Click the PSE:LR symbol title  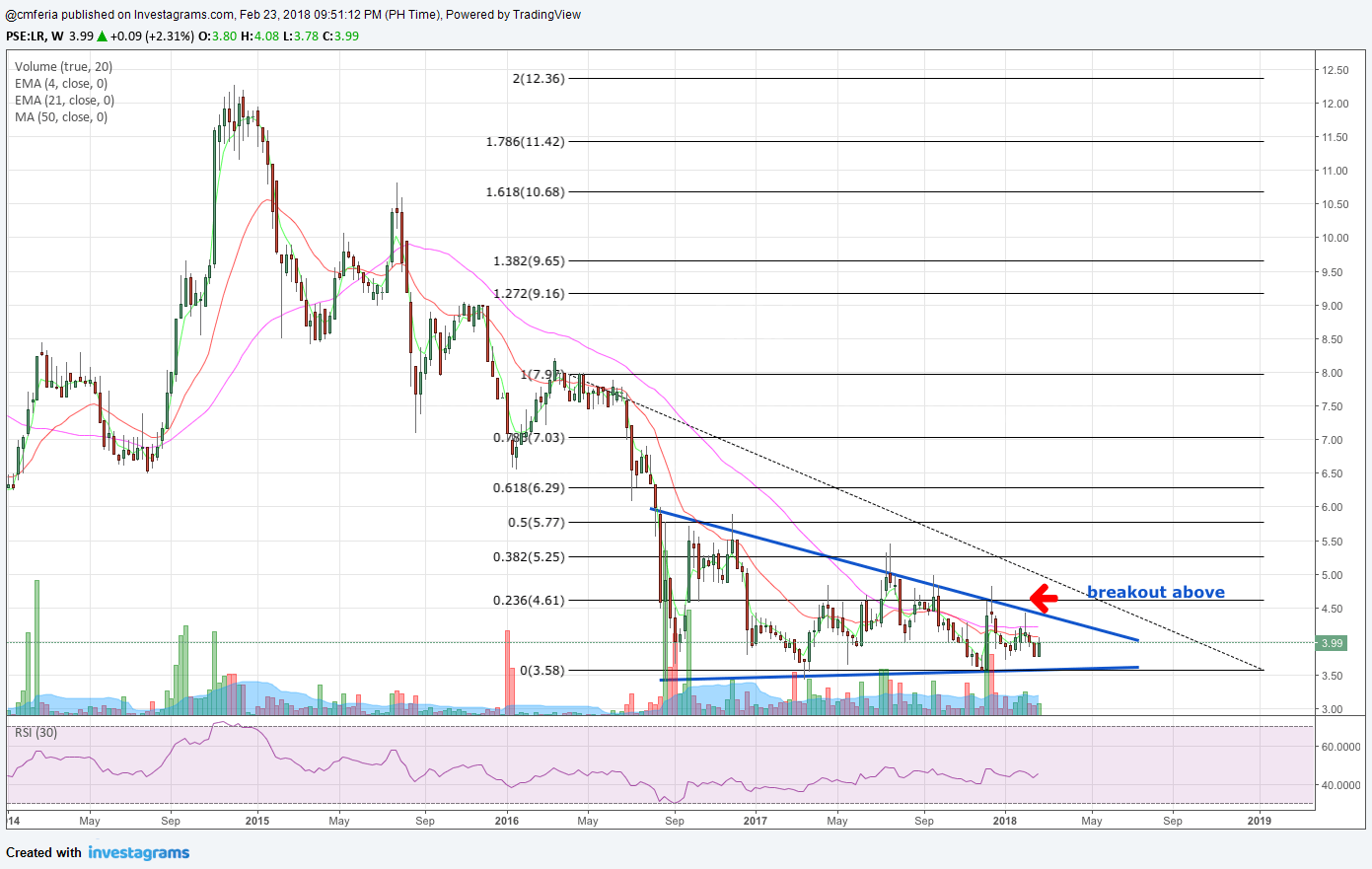click(23, 35)
